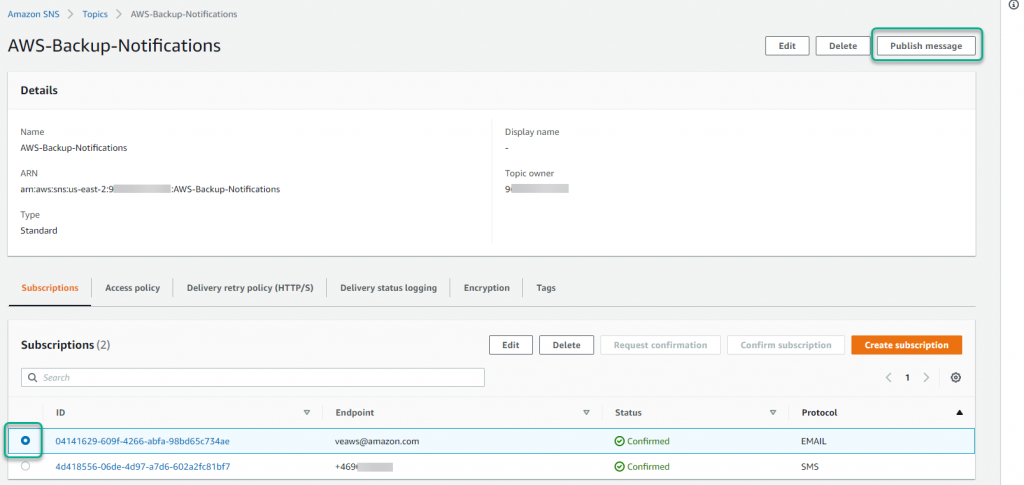Click the AWS-Backup-Notifications page heading
Screen dimensions: 1024x485
pyautogui.click(x=114, y=45)
